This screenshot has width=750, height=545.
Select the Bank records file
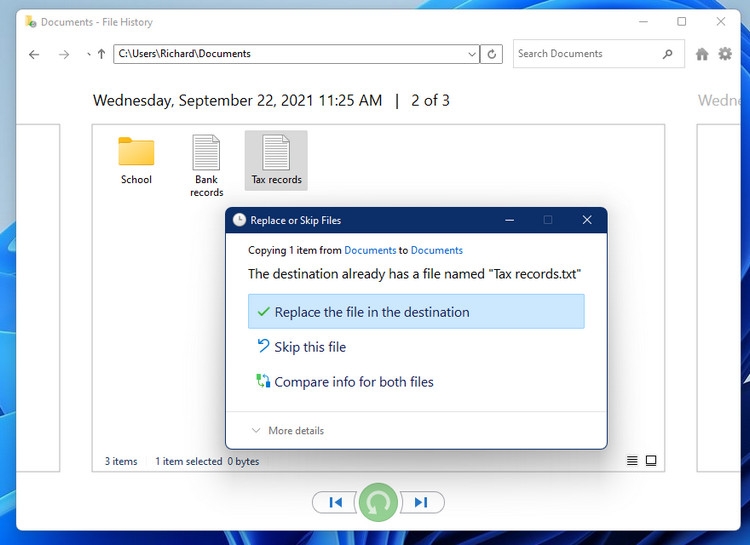(x=206, y=166)
